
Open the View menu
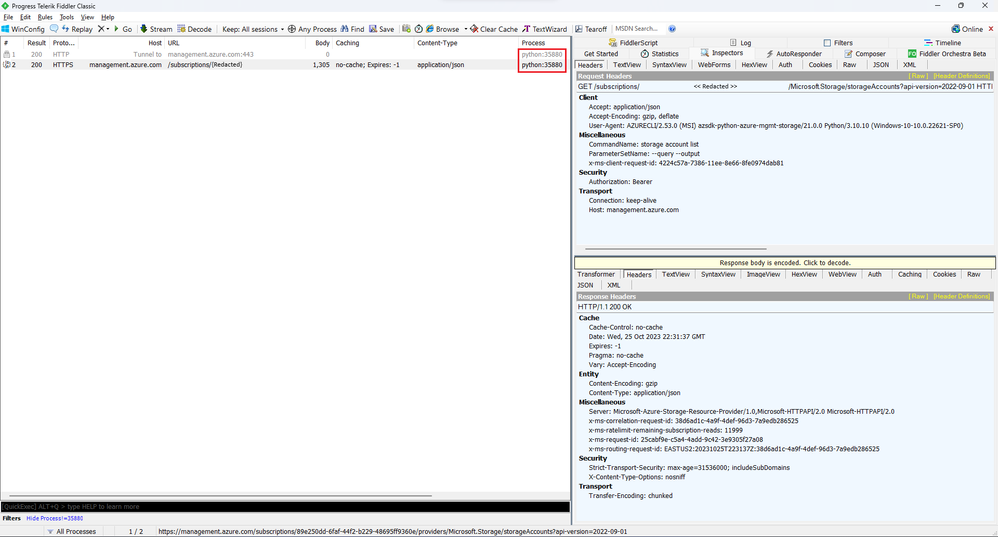[x=88, y=17]
